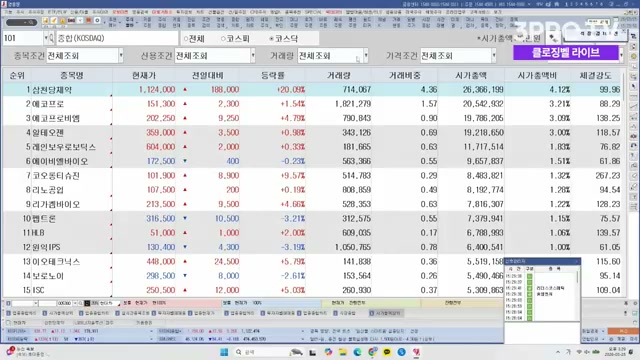Select the 삼천당제약 row name

(x=52, y=90)
